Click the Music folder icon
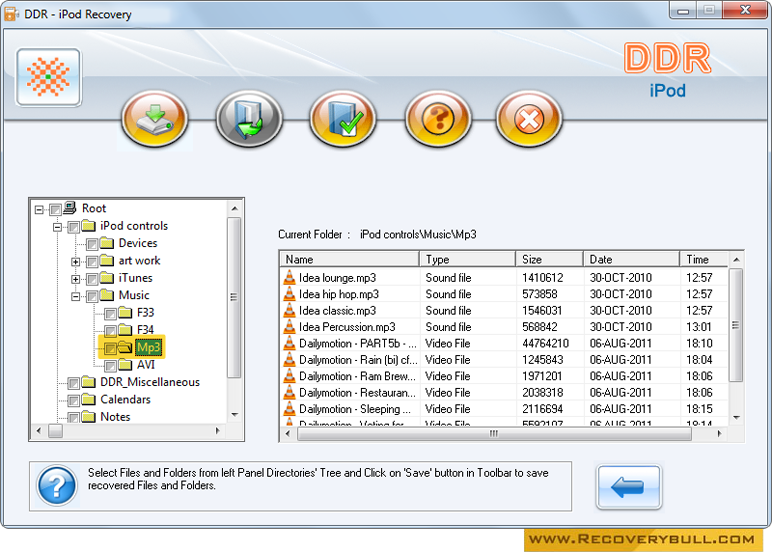Screen dimensions: 772x552 [x=107, y=295]
